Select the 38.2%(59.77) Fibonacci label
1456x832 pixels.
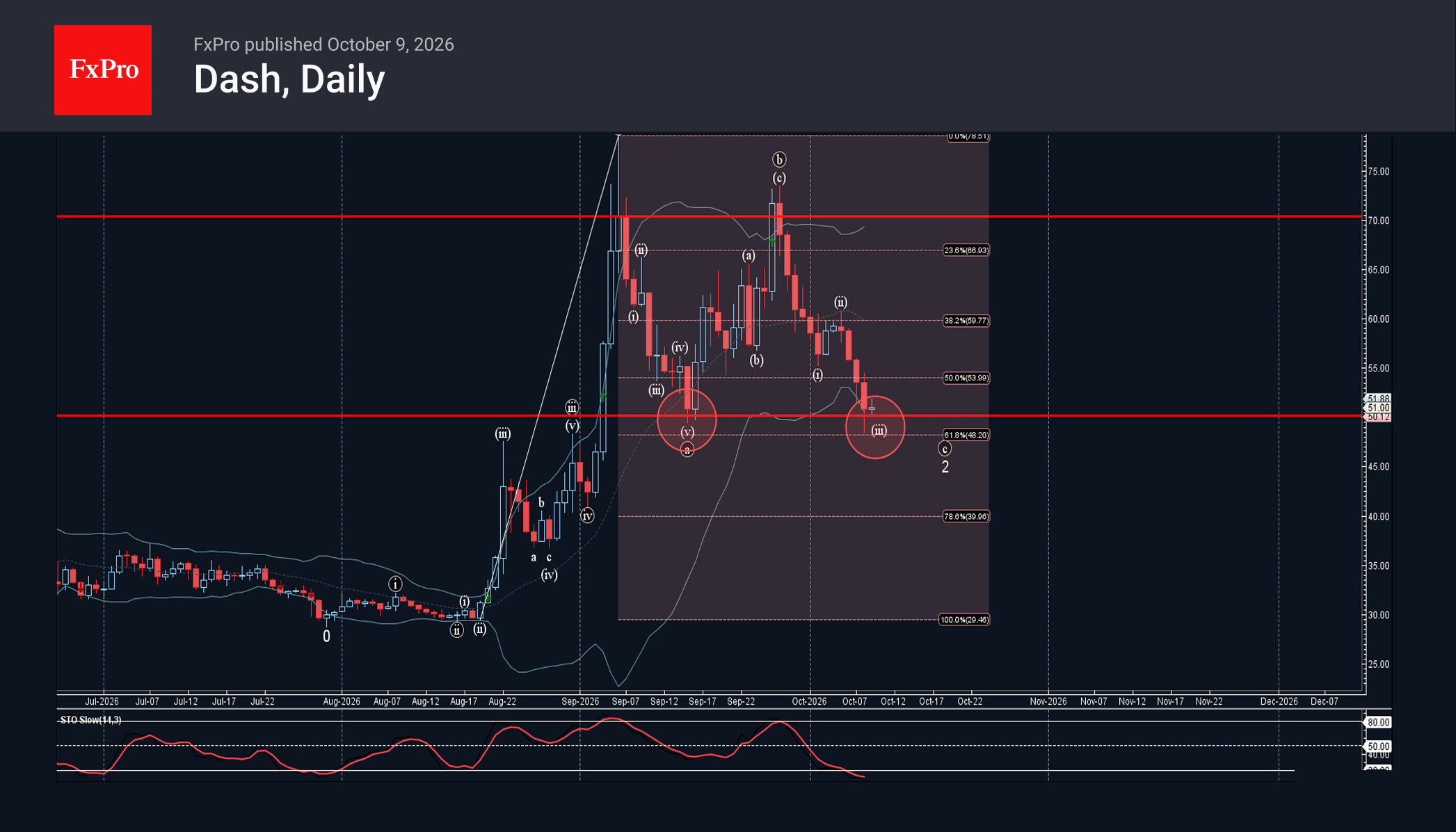pos(966,321)
